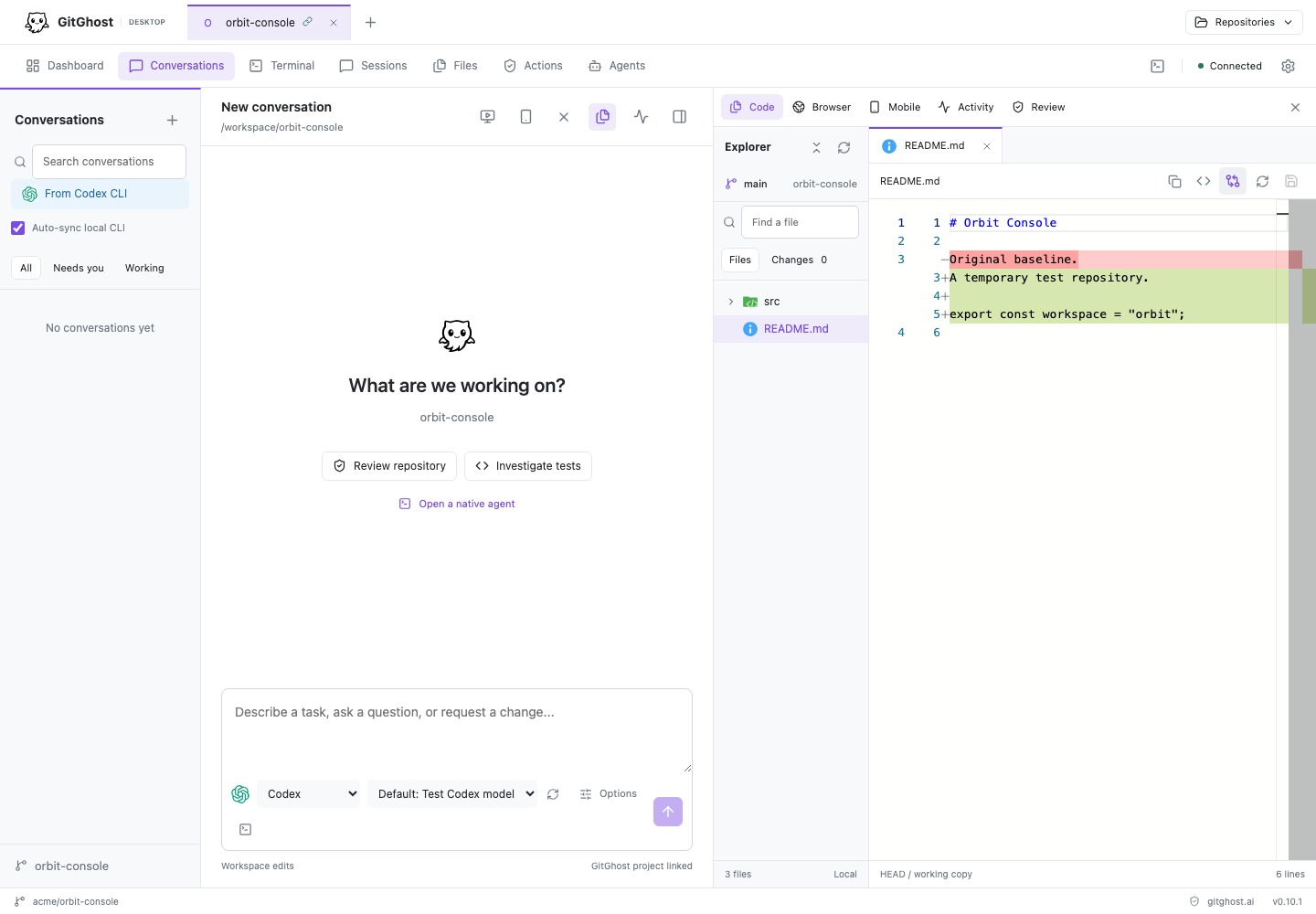Focus the Find a file field
Viewport: 1316px width, 914px height.
click(800, 222)
